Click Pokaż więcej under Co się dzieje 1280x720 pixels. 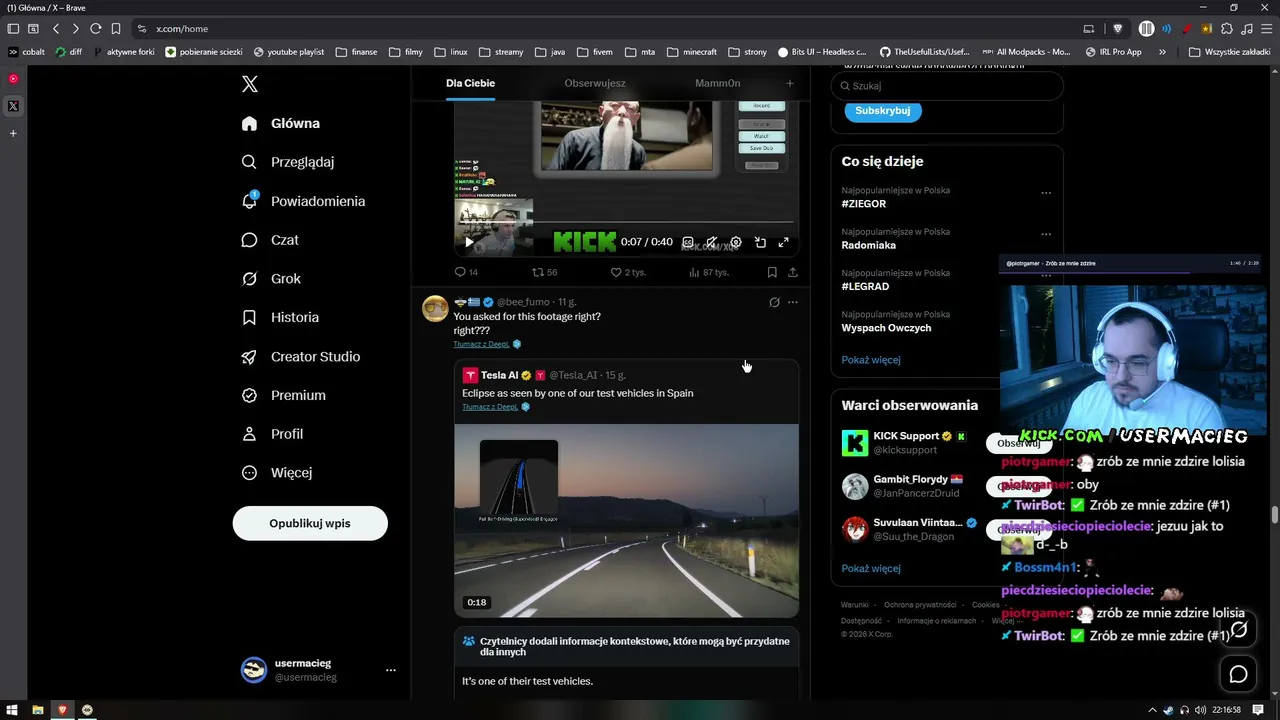click(871, 360)
